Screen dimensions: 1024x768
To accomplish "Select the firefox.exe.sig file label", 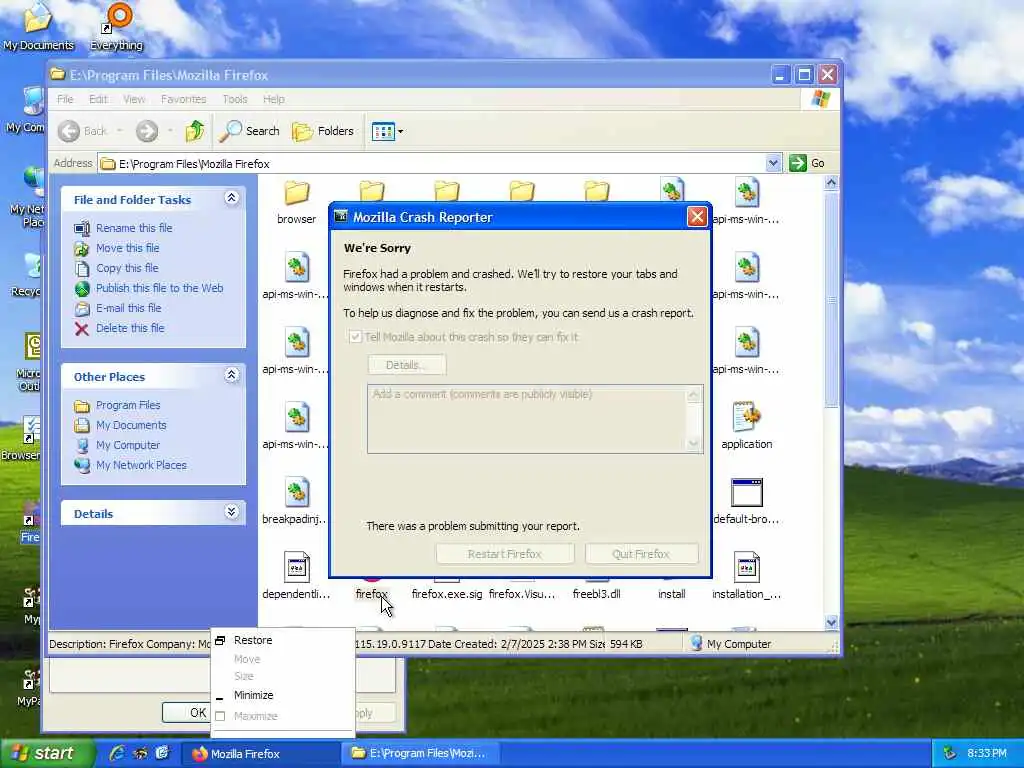I will [447, 594].
